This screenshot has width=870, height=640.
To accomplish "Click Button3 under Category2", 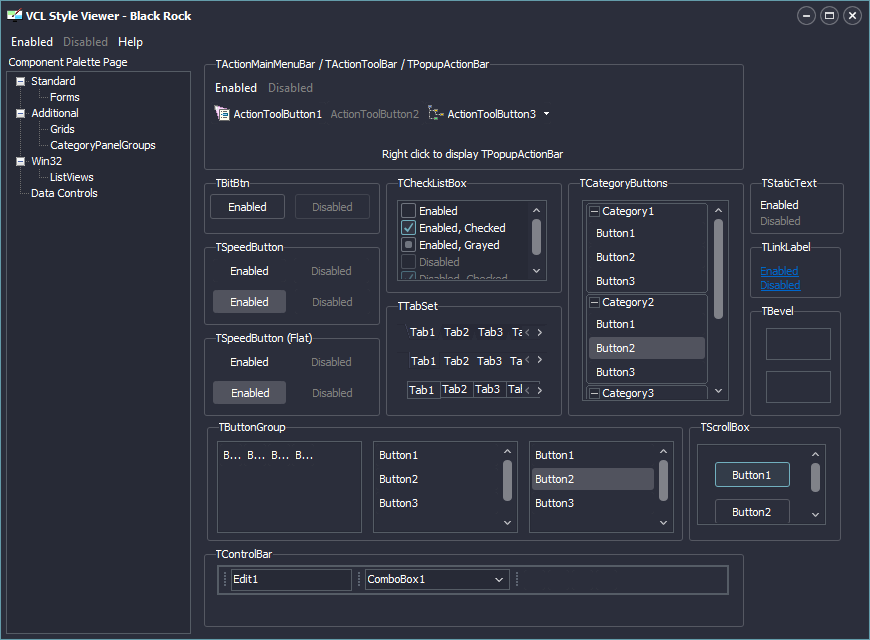I will [x=646, y=372].
